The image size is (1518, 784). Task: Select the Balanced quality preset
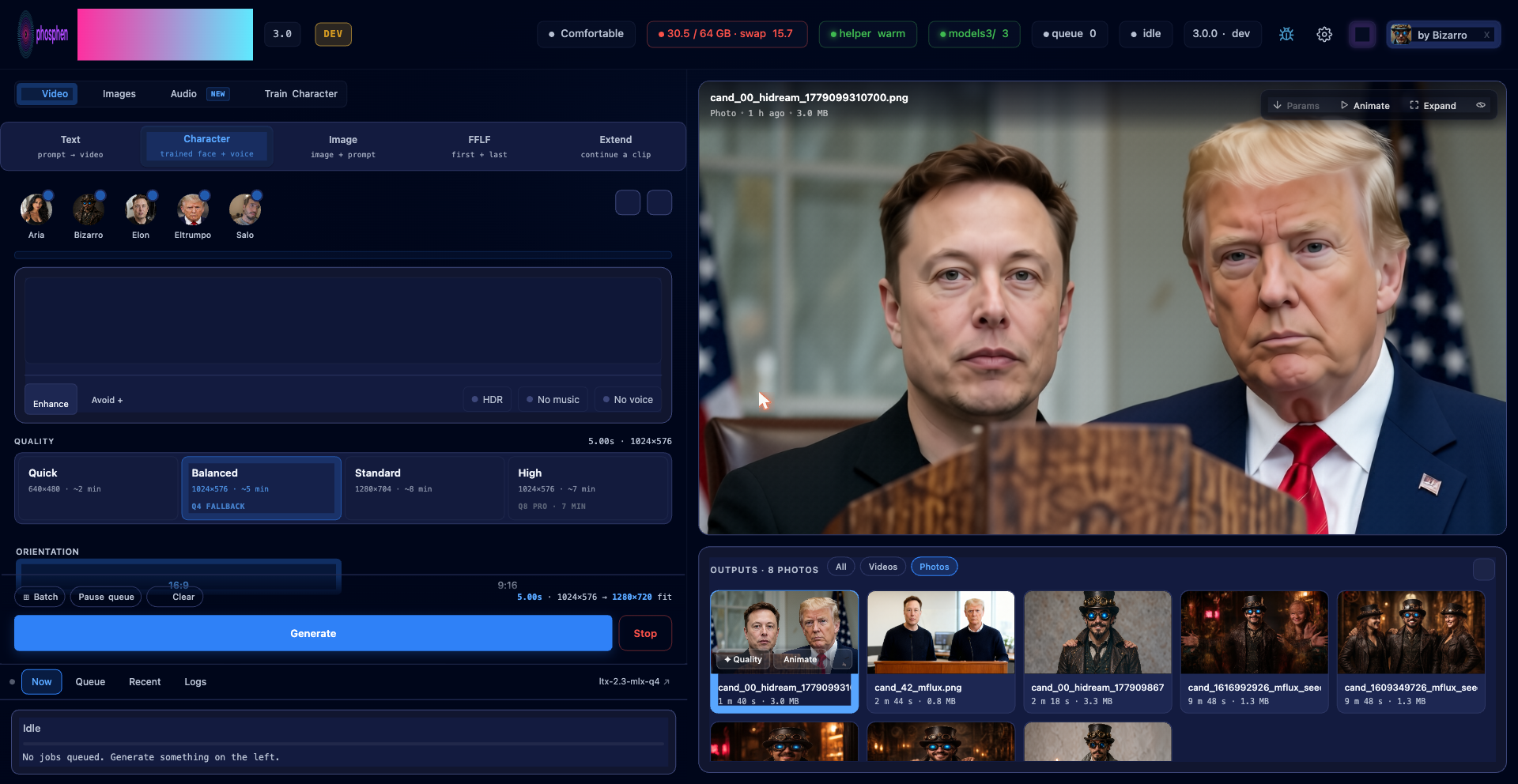(x=261, y=488)
